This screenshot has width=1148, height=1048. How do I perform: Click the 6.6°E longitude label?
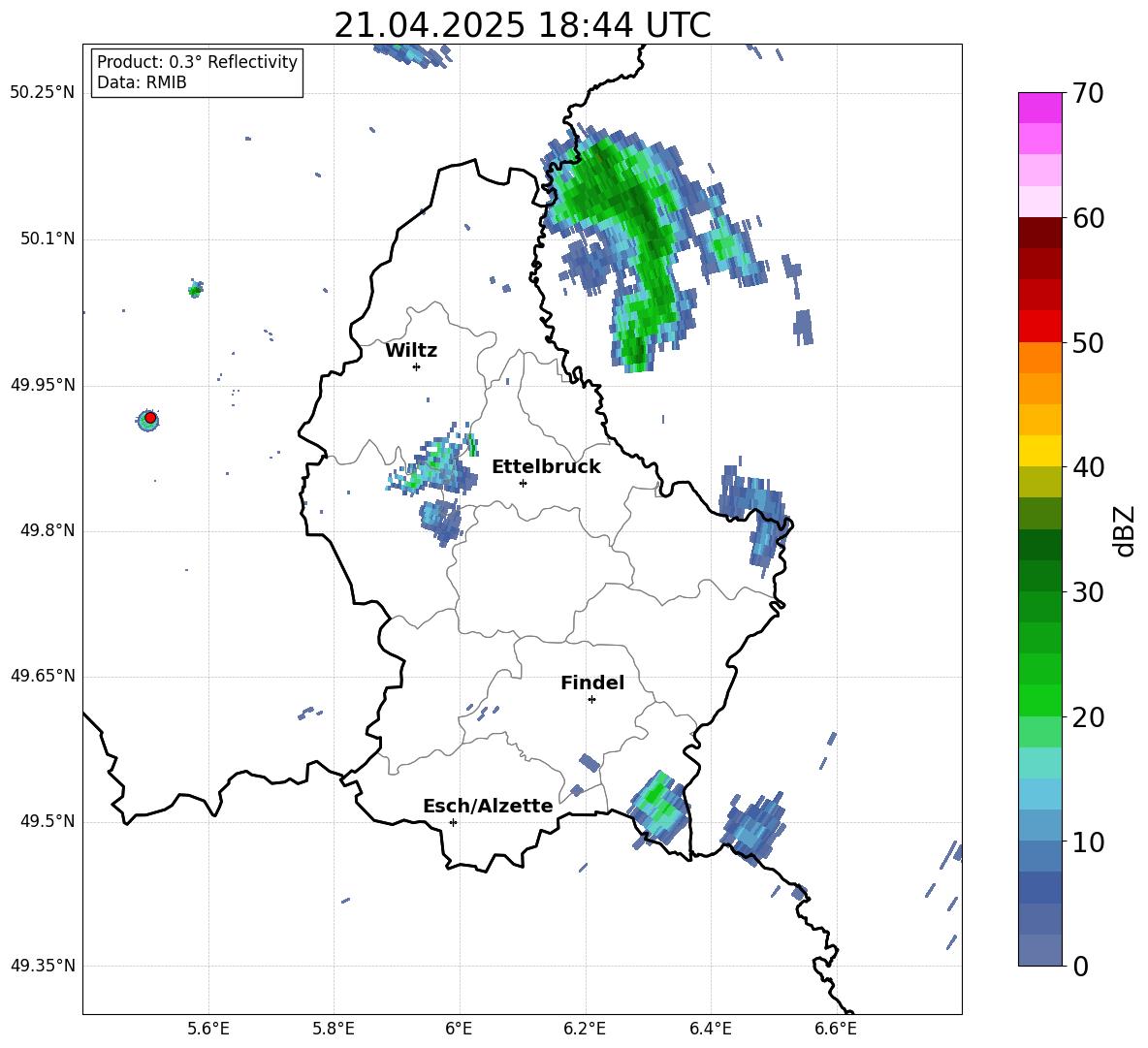click(836, 1029)
